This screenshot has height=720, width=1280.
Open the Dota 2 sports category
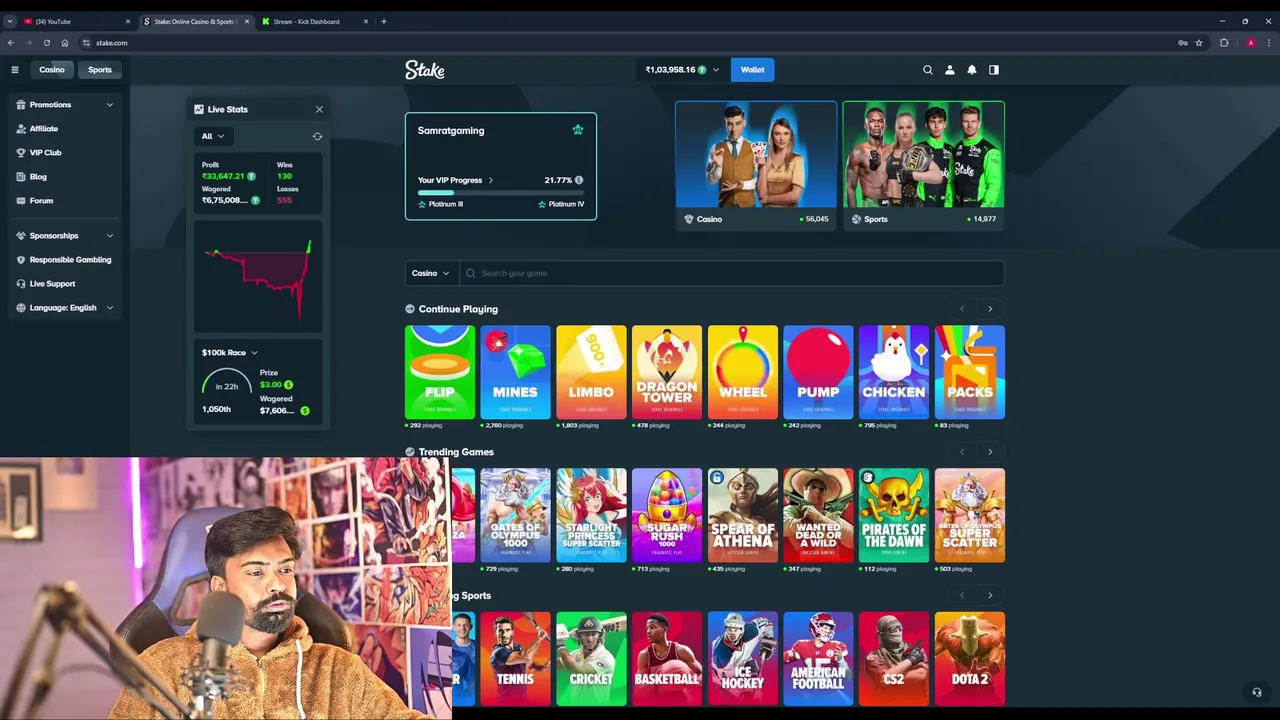[x=970, y=658]
